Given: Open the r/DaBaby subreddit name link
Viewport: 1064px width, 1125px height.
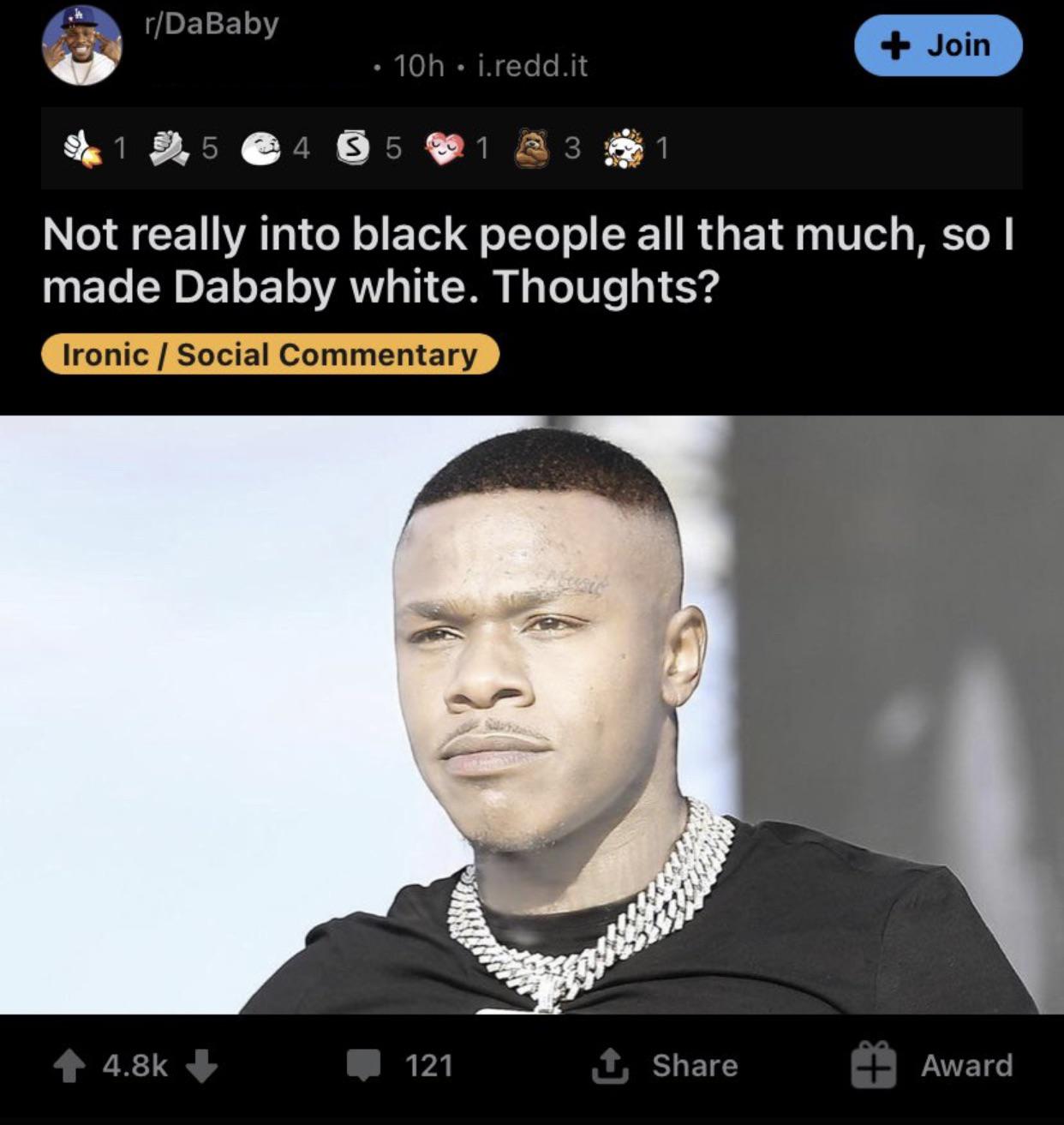Looking at the screenshot, I should coord(212,24).
